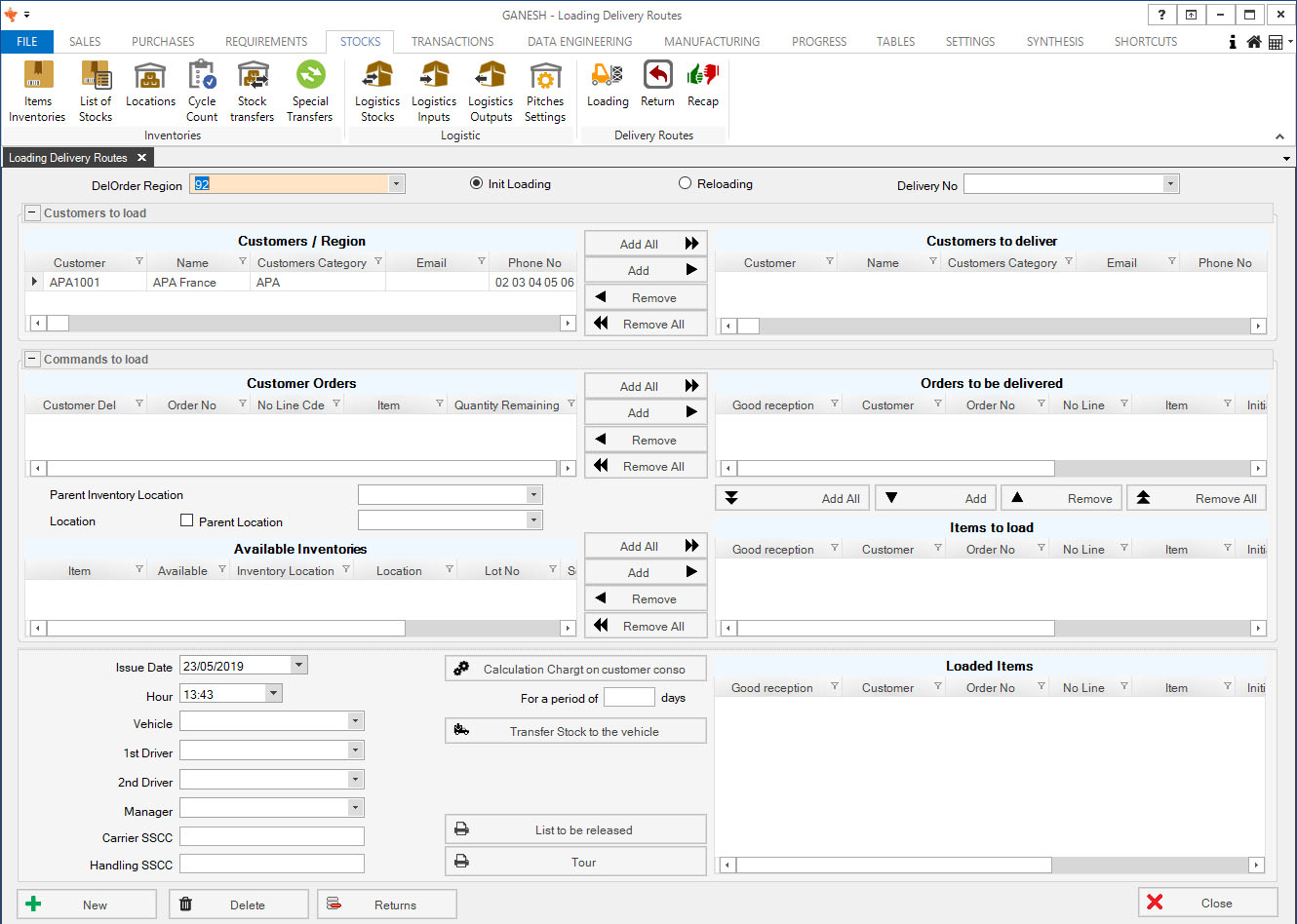Viewport: 1297px width, 924px height.
Task: Choose the Reloading option
Action: pyautogui.click(x=685, y=183)
